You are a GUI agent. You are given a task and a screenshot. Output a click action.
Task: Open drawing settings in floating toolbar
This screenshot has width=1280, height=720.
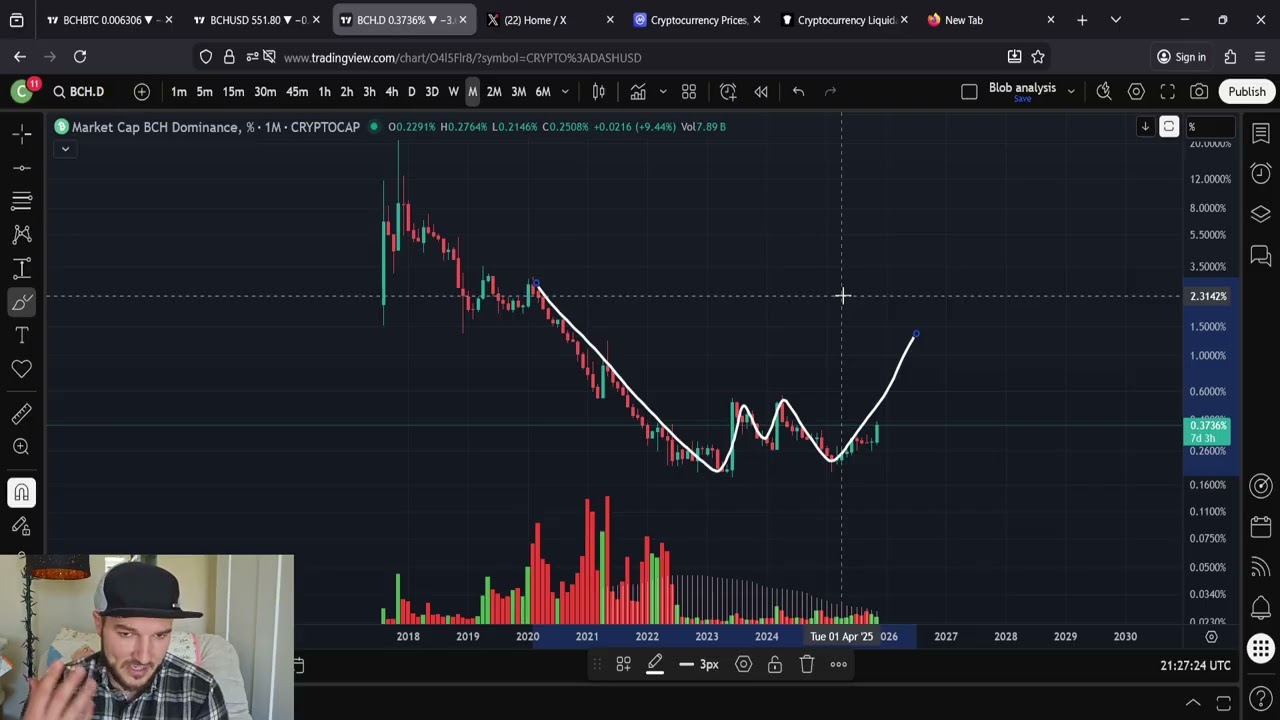click(x=743, y=665)
